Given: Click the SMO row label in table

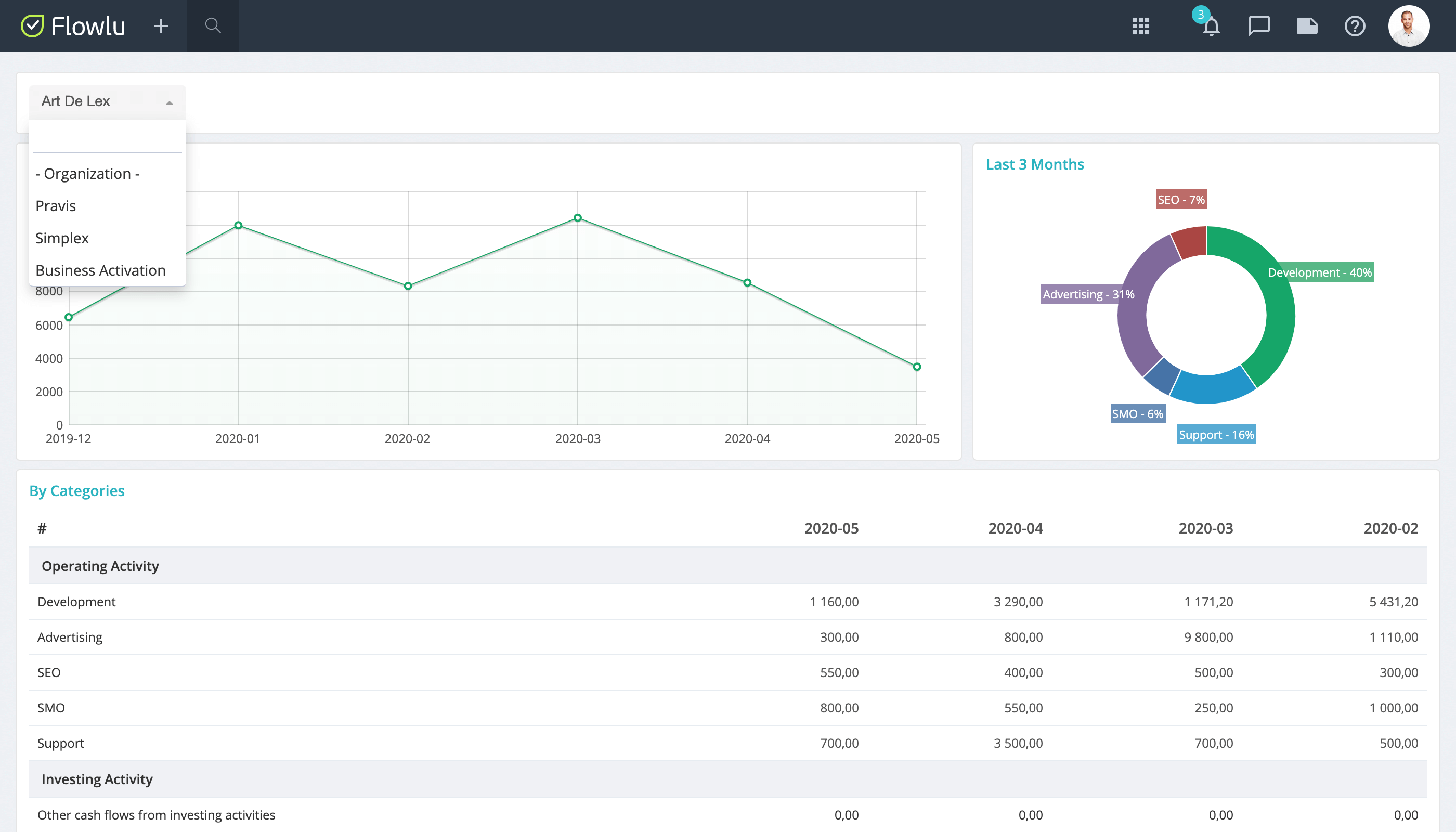Looking at the screenshot, I should coord(51,708).
